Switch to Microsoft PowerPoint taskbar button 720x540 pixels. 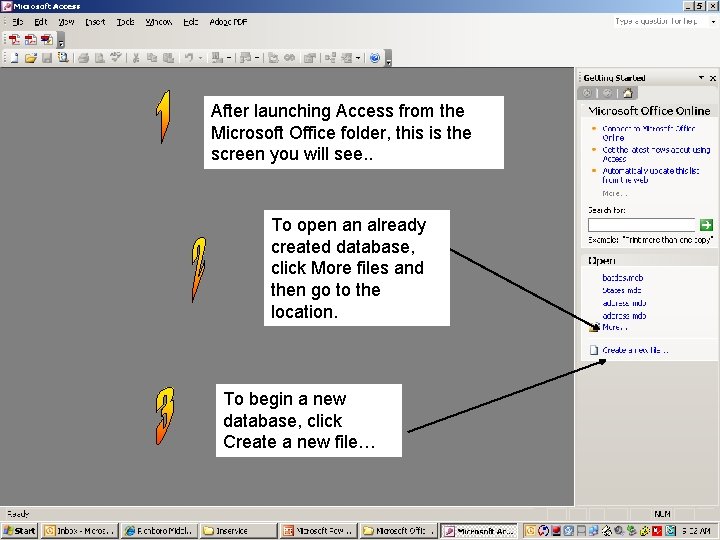(318, 531)
